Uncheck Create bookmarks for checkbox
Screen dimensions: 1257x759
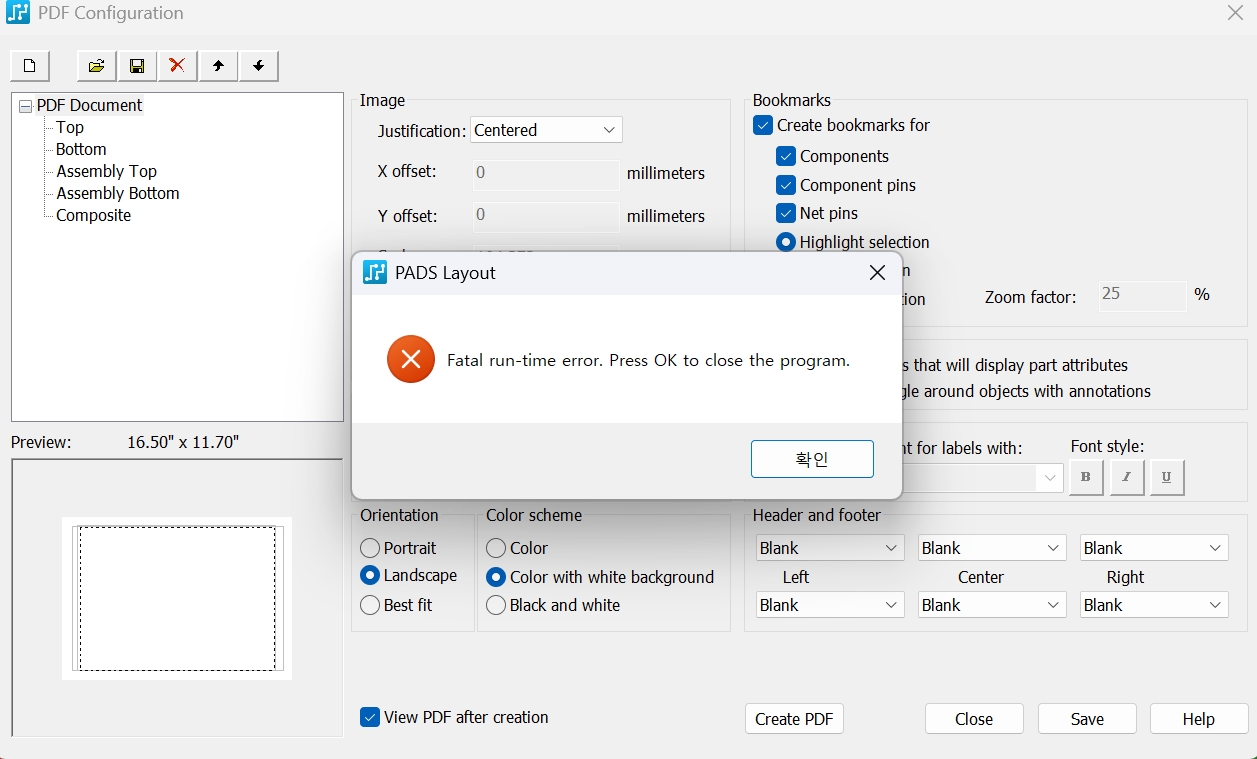point(763,125)
